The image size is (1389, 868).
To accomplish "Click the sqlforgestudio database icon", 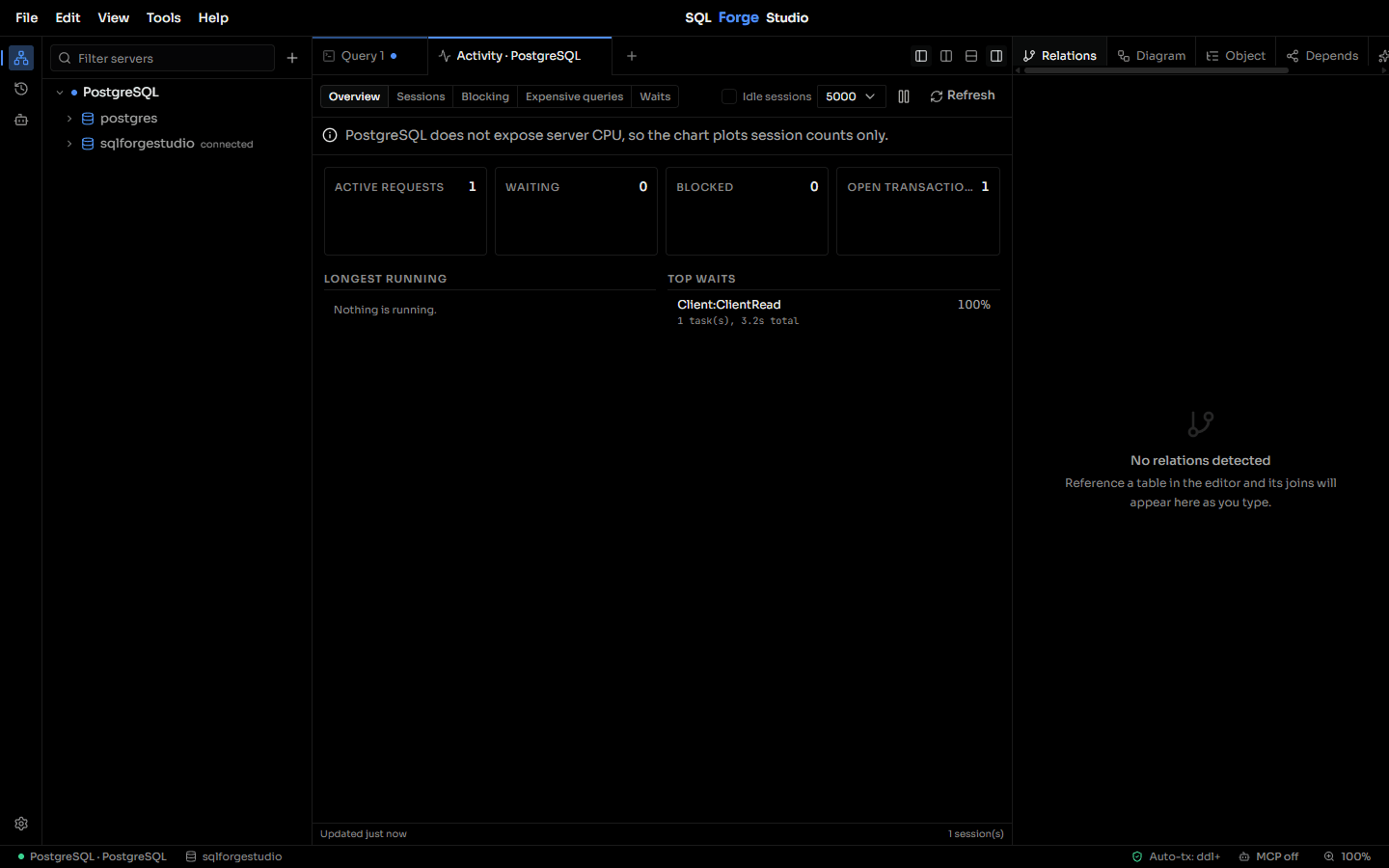I will [x=88, y=144].
